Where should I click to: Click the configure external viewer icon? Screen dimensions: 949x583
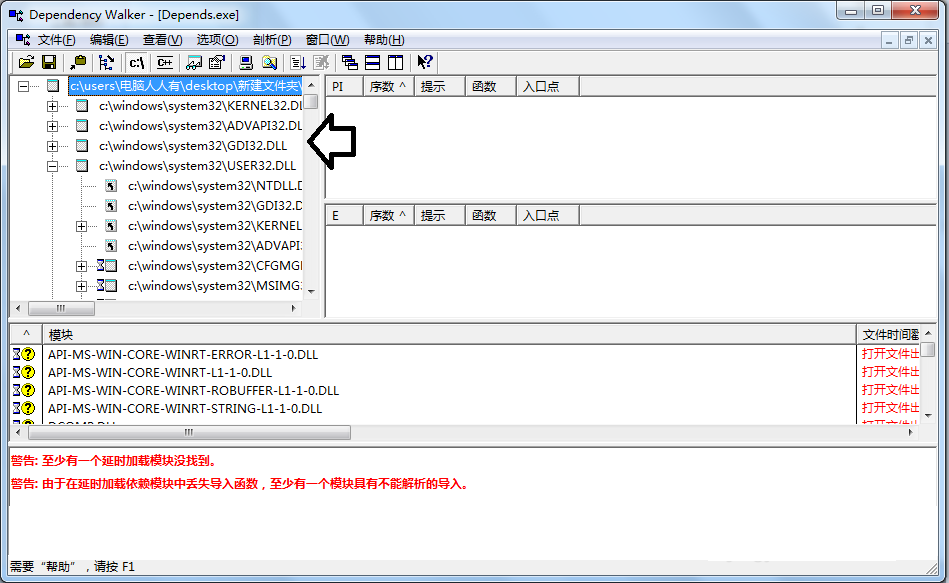click(x=193, y=62)
